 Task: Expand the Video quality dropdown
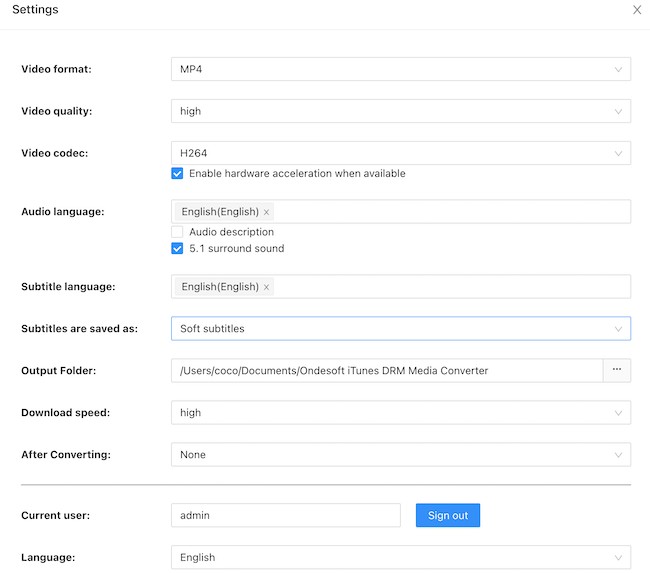pyautogui.click(x=400, y=111)
